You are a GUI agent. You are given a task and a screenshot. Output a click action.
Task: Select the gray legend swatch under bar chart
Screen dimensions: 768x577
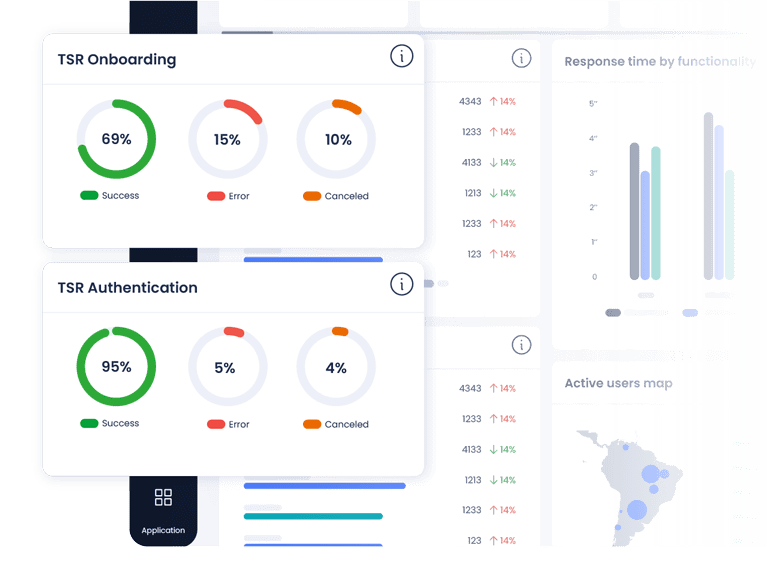[613, 313]
